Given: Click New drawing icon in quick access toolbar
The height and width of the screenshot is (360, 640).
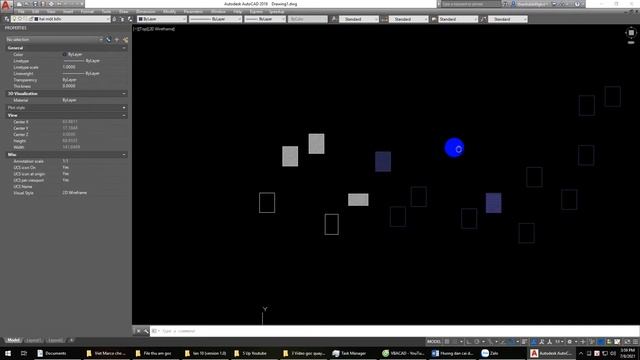Looking at the screenshot, I should (19, 4).
